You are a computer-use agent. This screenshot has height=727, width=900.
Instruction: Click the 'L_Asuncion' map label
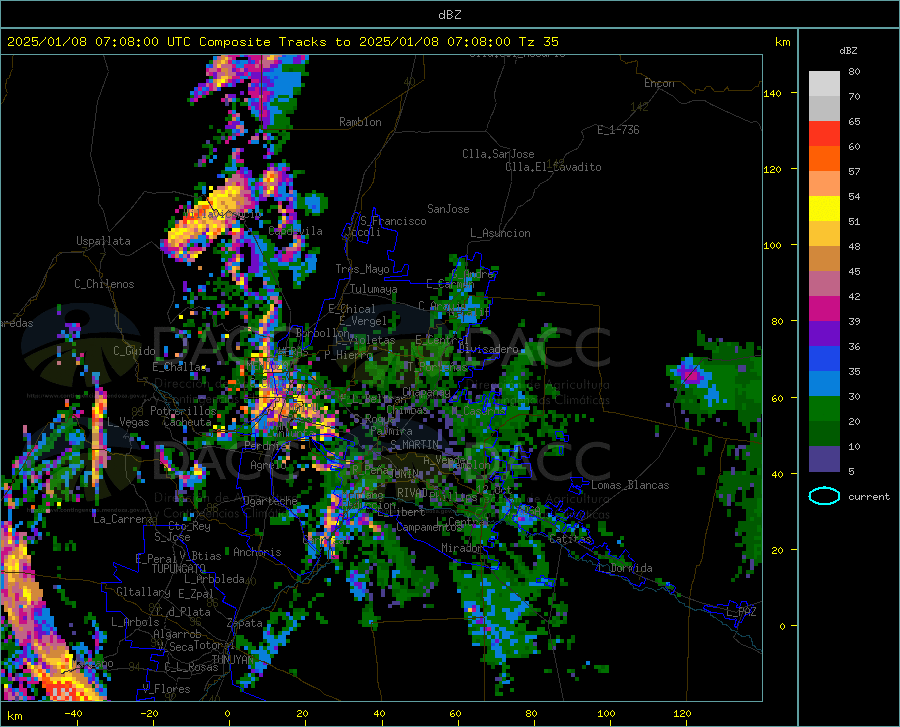(500, 233)
